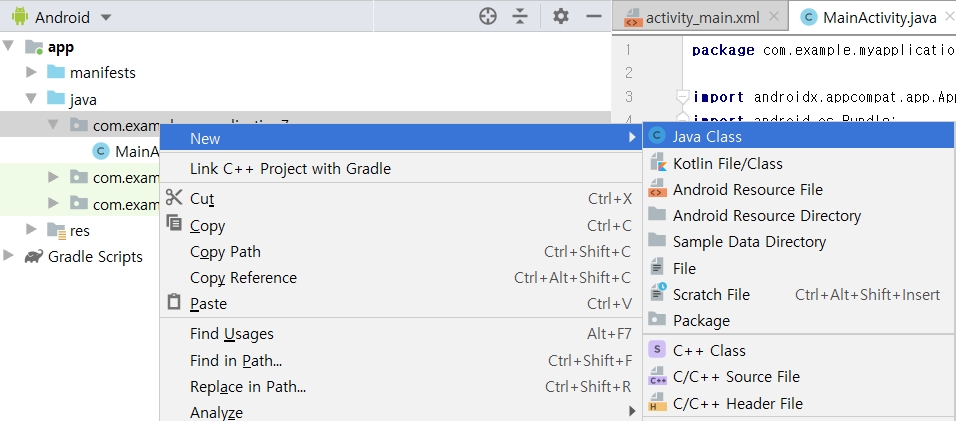Switch to MainActivity.java tab

click(879, 18)
